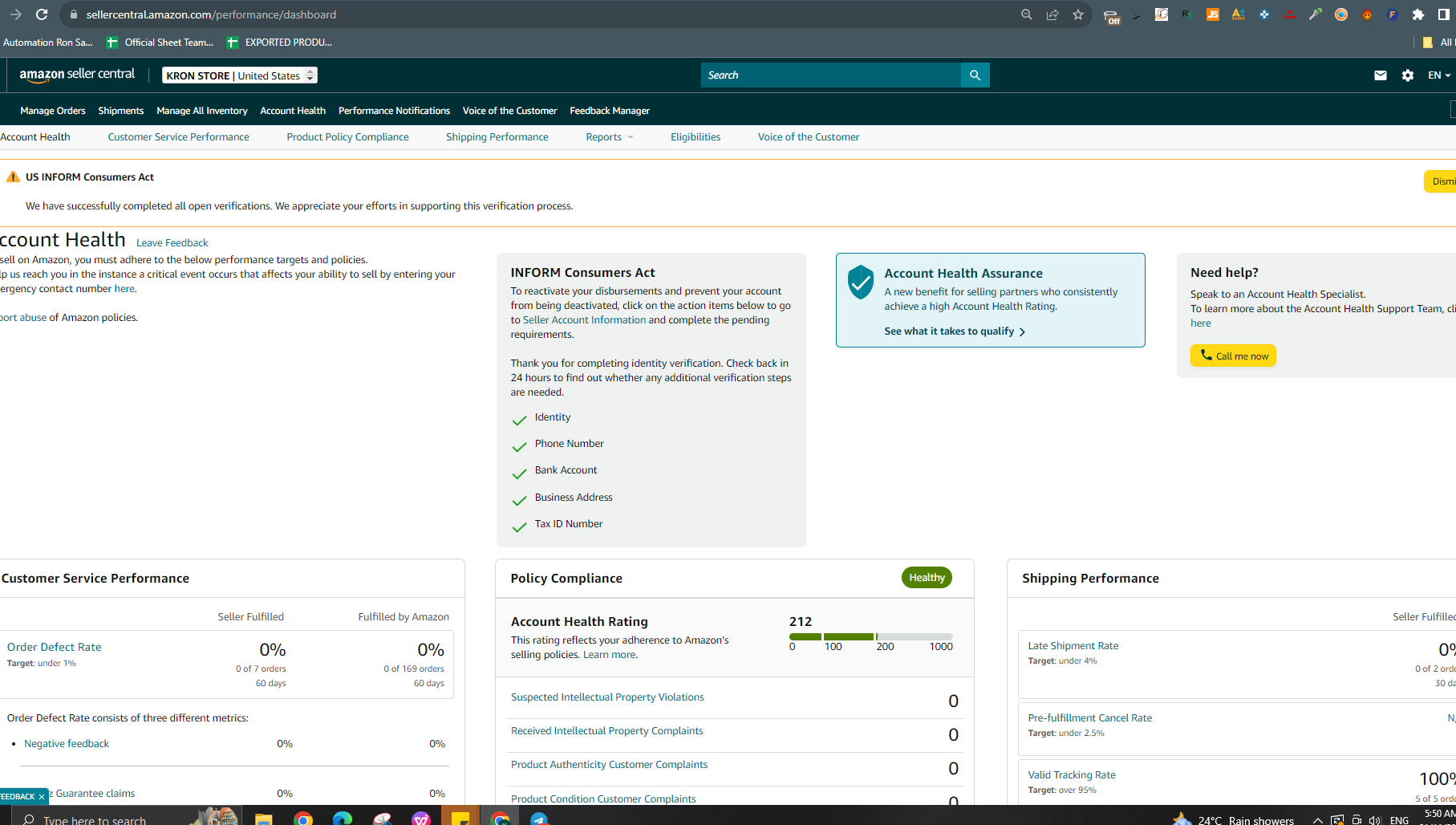Expand the Reports dropdown menu
The height and width of the screenshot is (825, 1456).
(x=610, y=137)
